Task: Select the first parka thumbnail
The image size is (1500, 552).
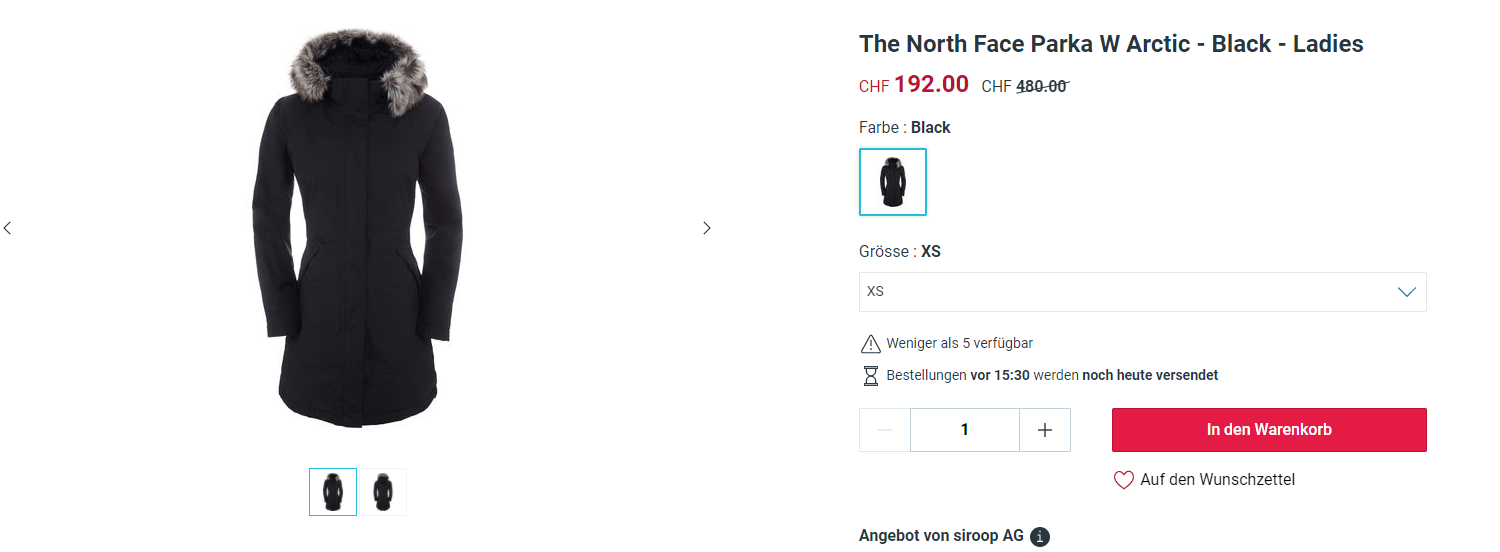Action: click(333, 492)
